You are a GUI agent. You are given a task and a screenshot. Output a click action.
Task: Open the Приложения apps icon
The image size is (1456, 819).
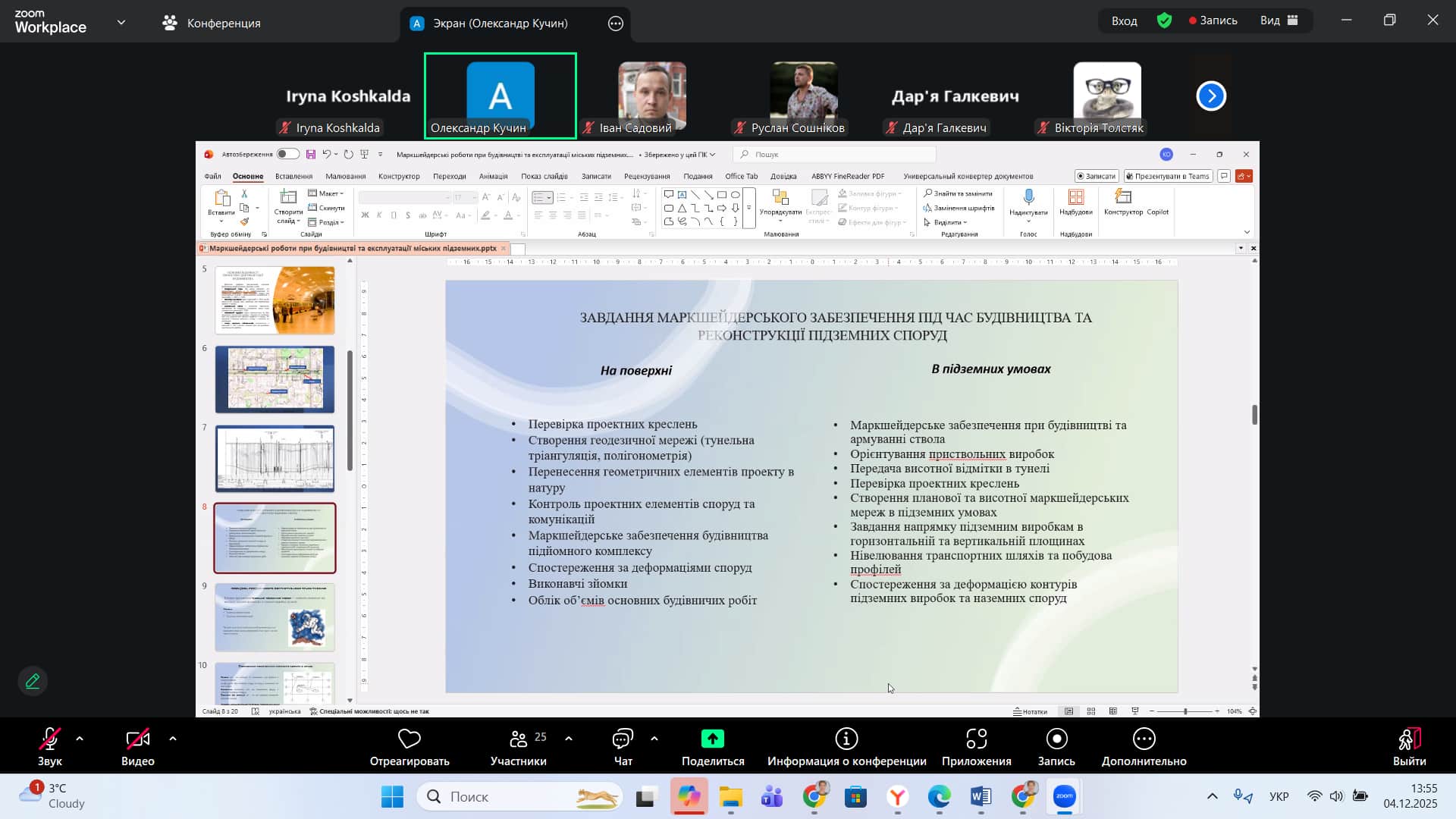[x=976, y=739]
